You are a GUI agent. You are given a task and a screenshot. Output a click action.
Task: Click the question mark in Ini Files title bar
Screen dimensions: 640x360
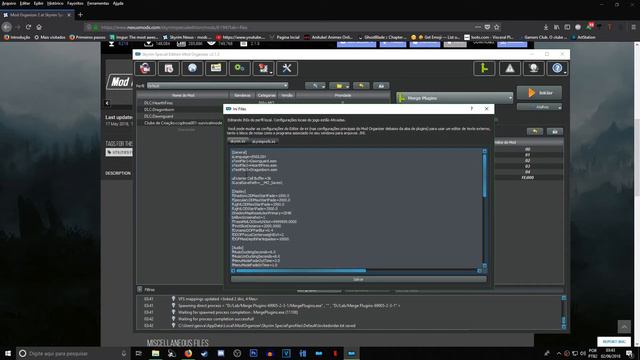(x=472, y=109)
